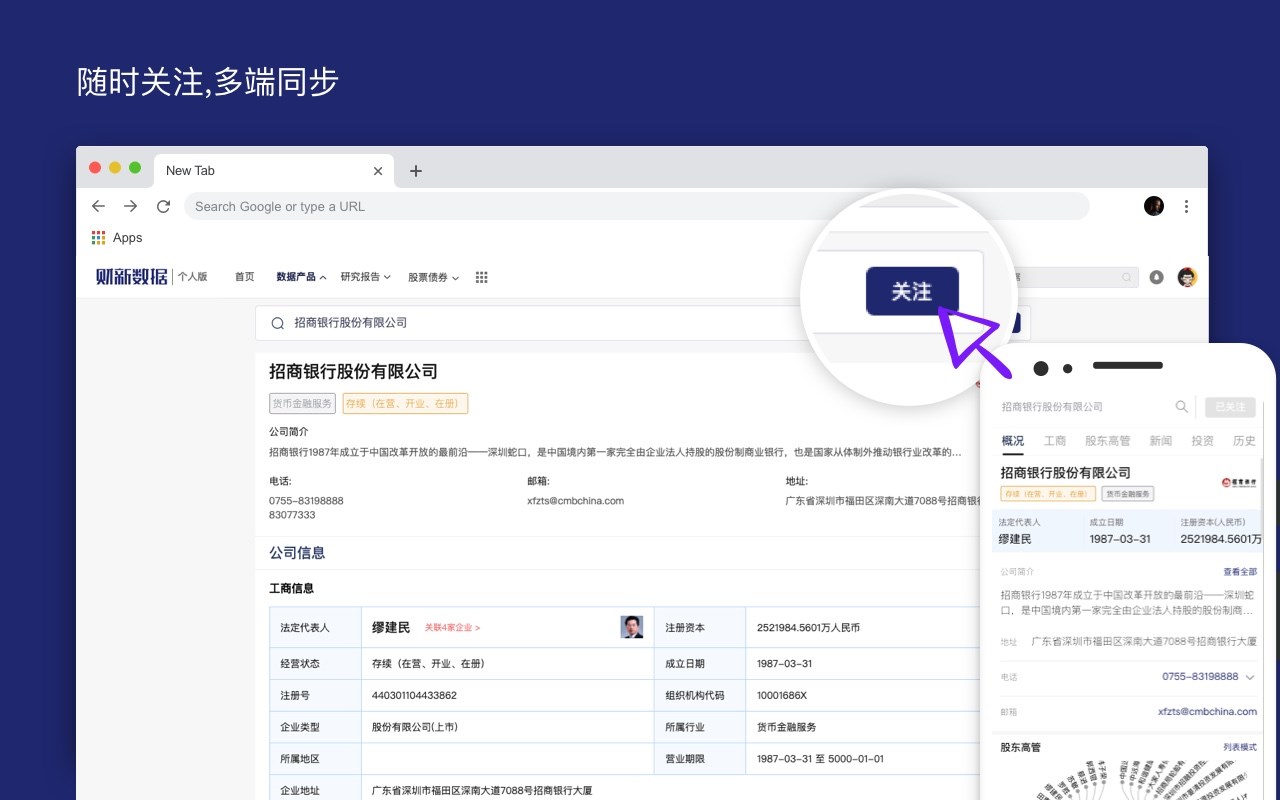
Task: Tap 查看全部 next to 公司简介 on the phone
Action: coord(1240,572)
